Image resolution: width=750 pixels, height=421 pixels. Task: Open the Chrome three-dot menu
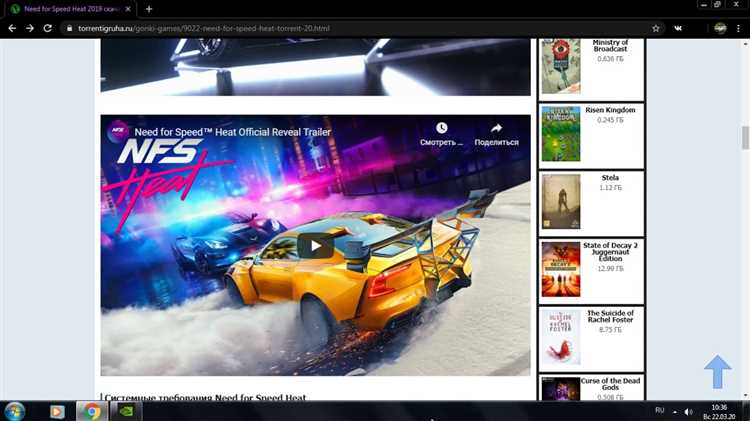[739, 28]
